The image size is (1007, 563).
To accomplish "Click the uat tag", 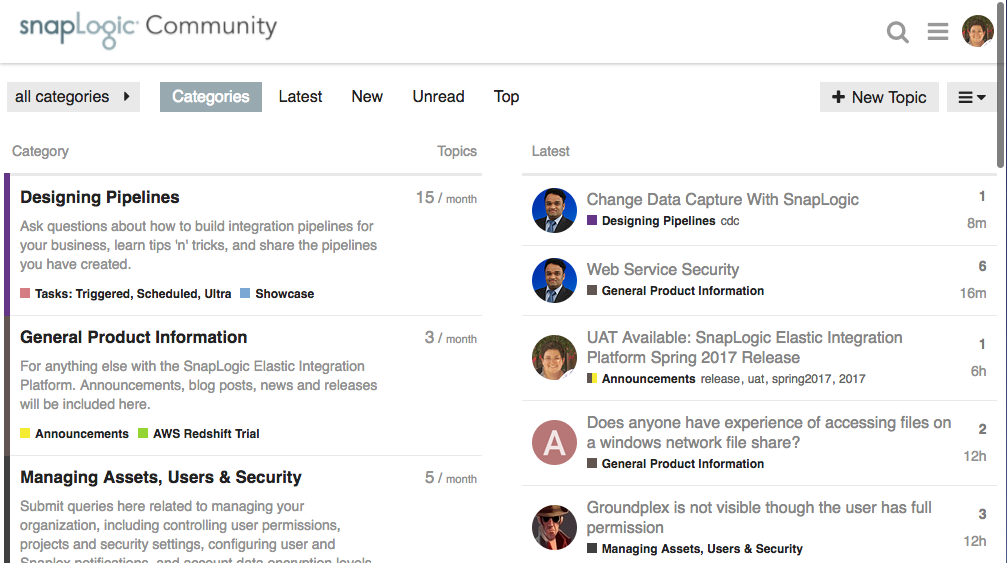I will 756,379.
